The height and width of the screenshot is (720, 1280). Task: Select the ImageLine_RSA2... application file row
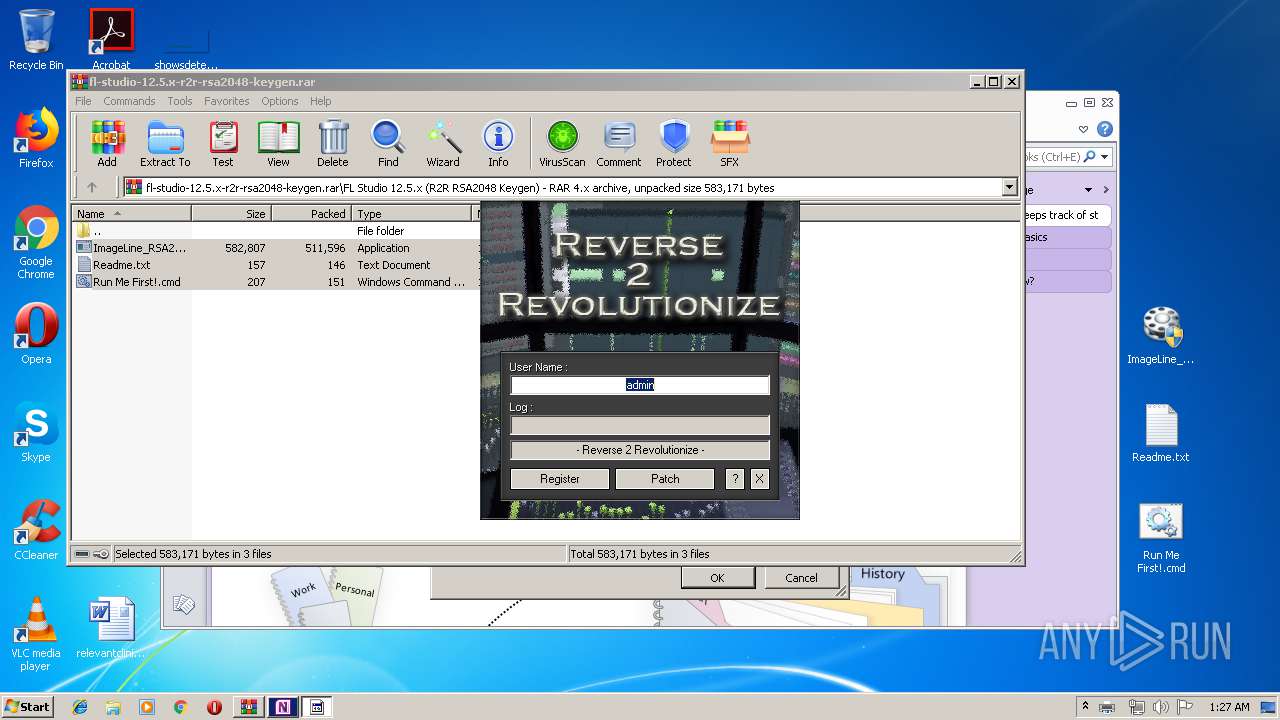point(275,248)
